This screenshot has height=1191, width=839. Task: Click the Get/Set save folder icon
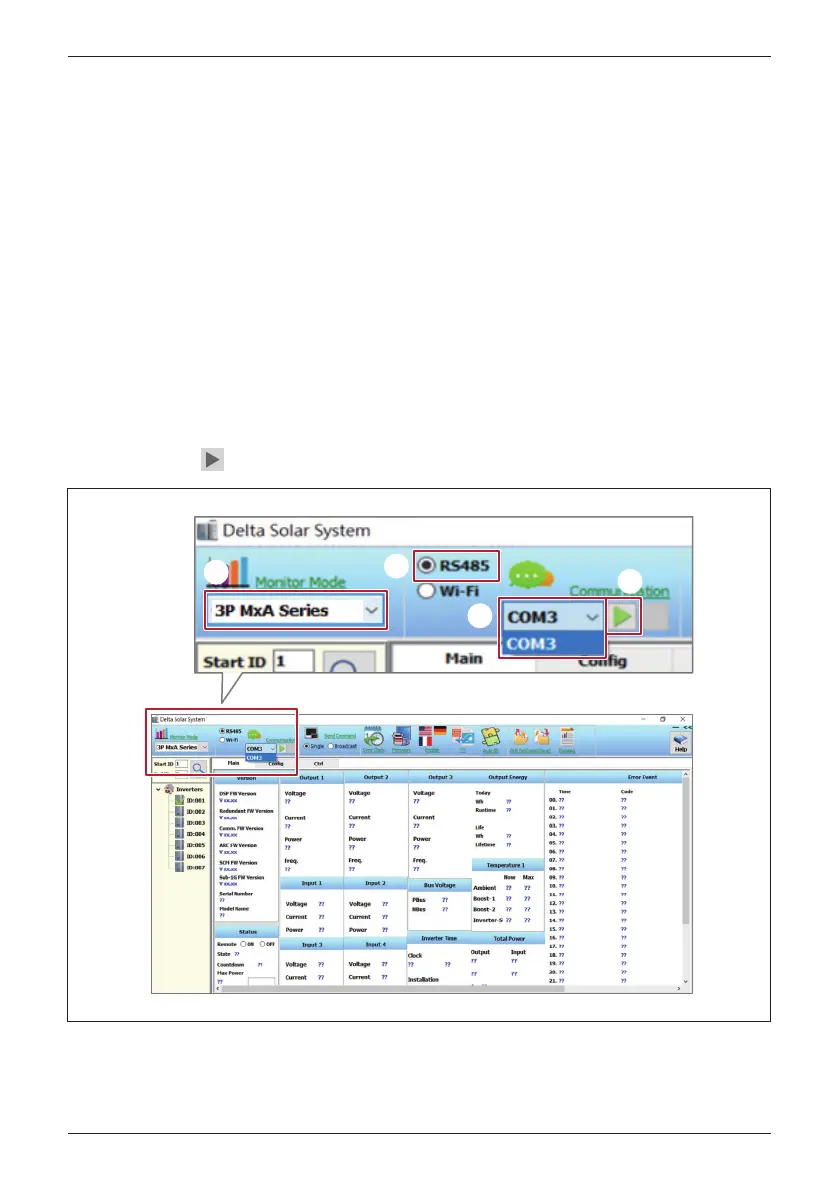tap(541, 737)
